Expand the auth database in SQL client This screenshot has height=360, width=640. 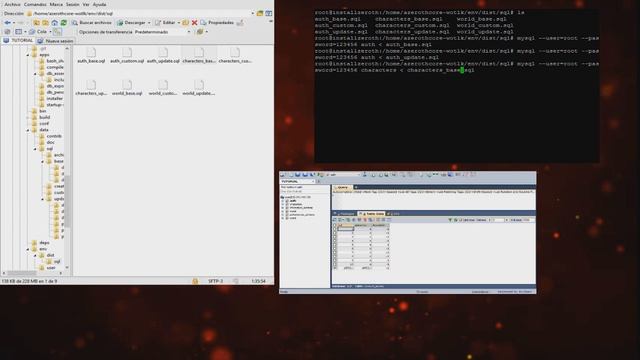tap(283, 201)
